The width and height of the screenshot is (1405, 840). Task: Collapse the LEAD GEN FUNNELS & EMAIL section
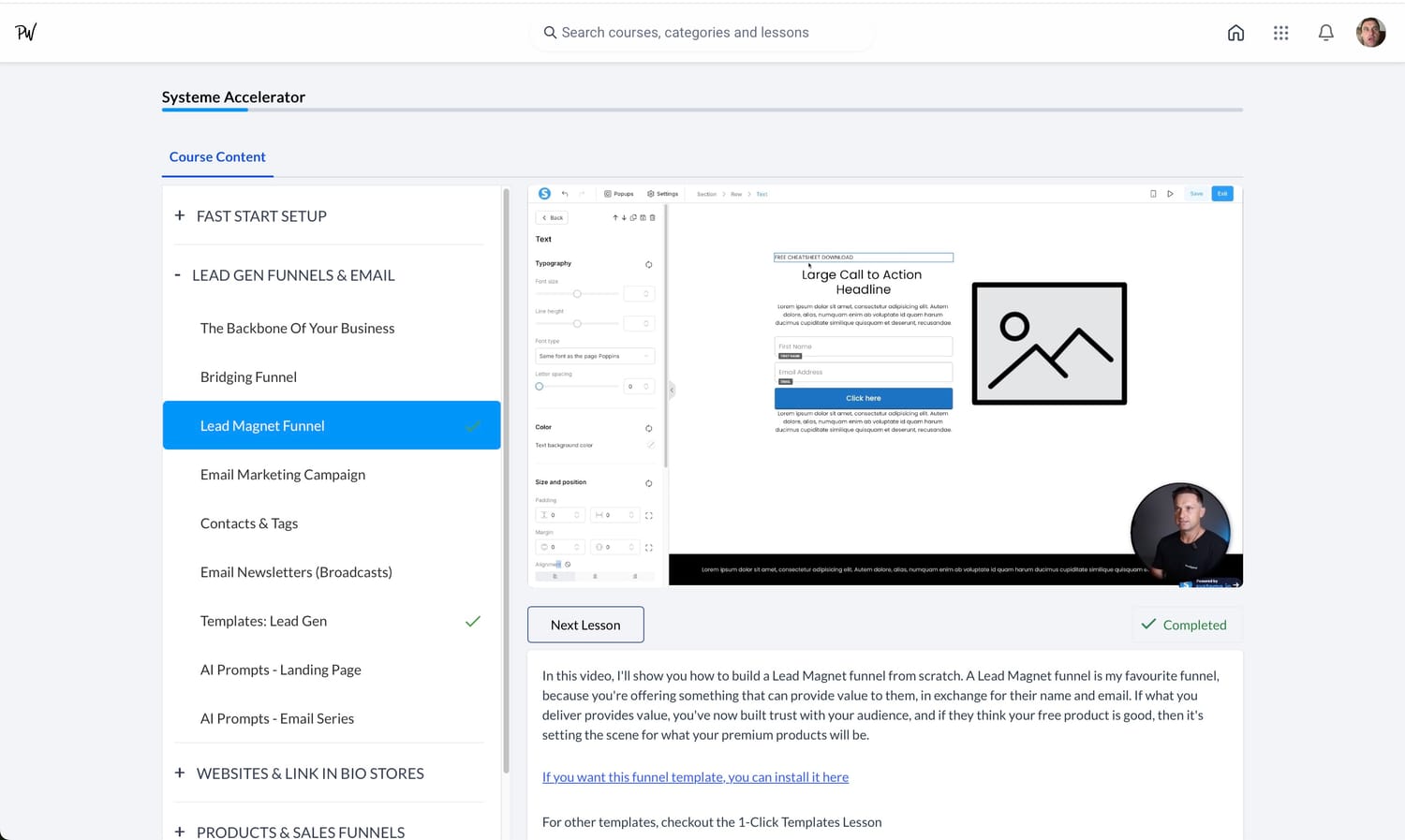tap(177, 275)
